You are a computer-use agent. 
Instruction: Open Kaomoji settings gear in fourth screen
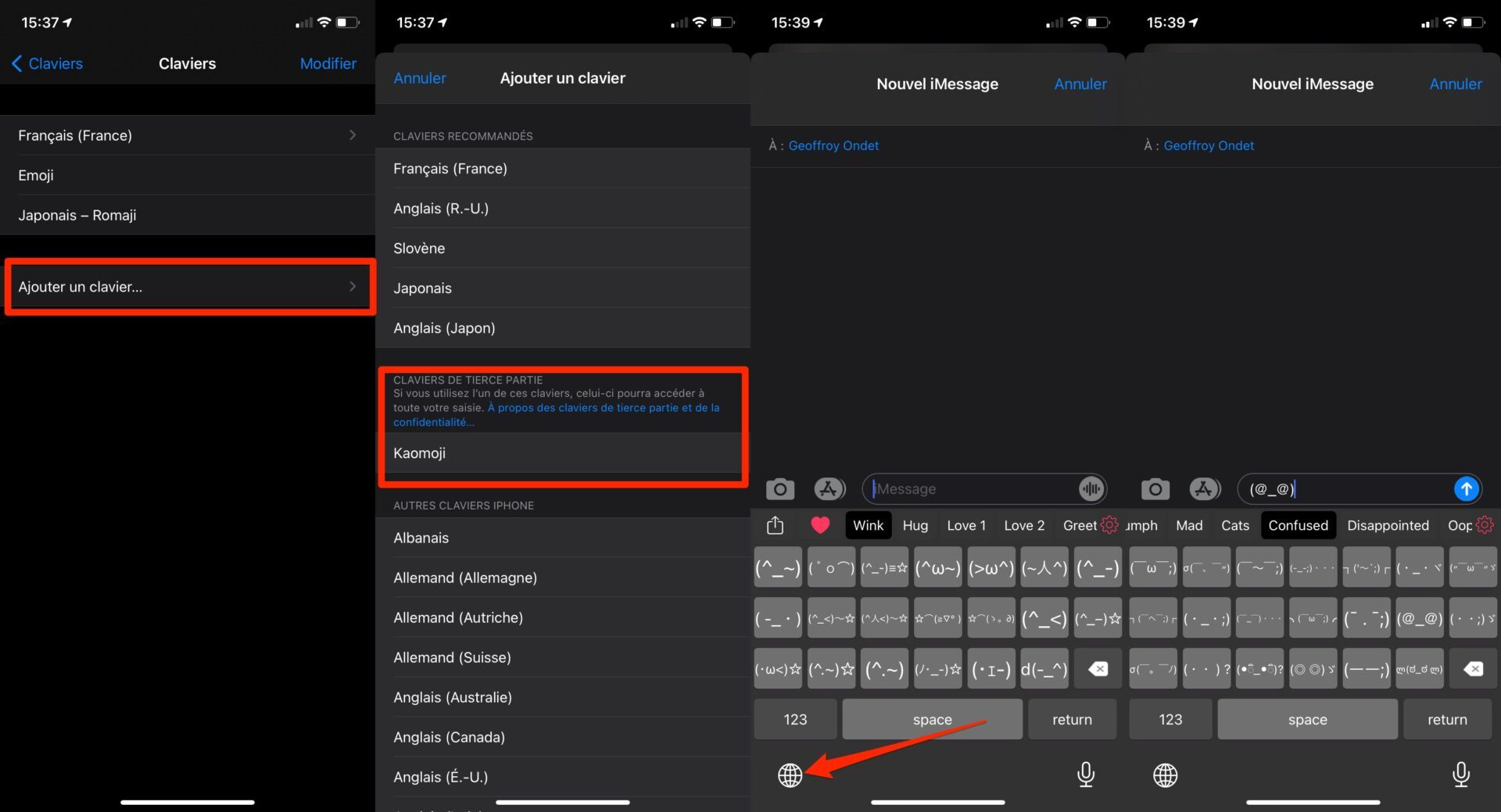1485,525
